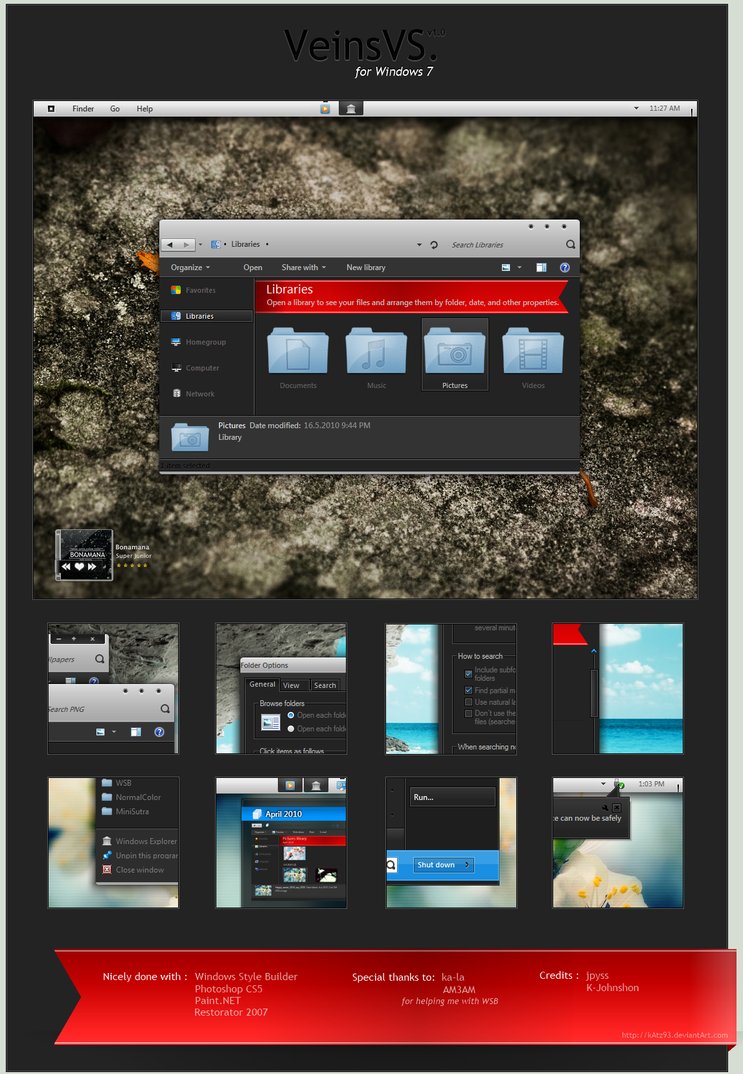Click the start icon in the top taskbar
Image resolution: width=743 pixels, height=1074 pixels.
51,108
